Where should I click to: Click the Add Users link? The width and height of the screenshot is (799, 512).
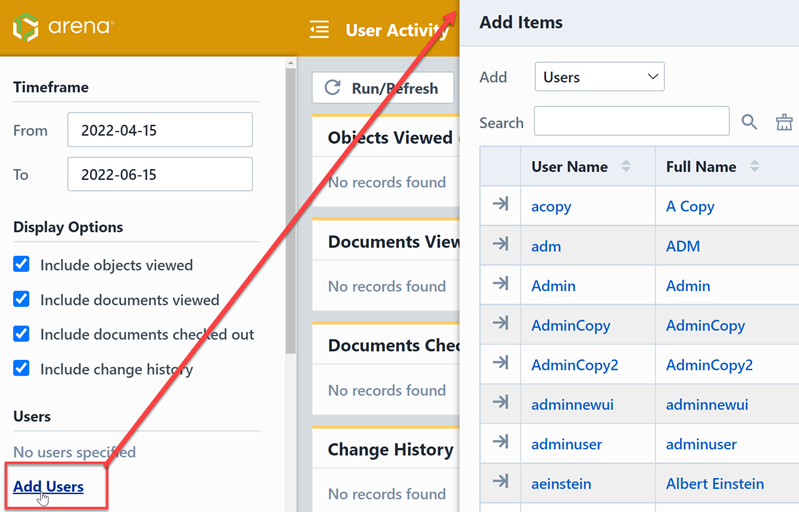point(48,487)
